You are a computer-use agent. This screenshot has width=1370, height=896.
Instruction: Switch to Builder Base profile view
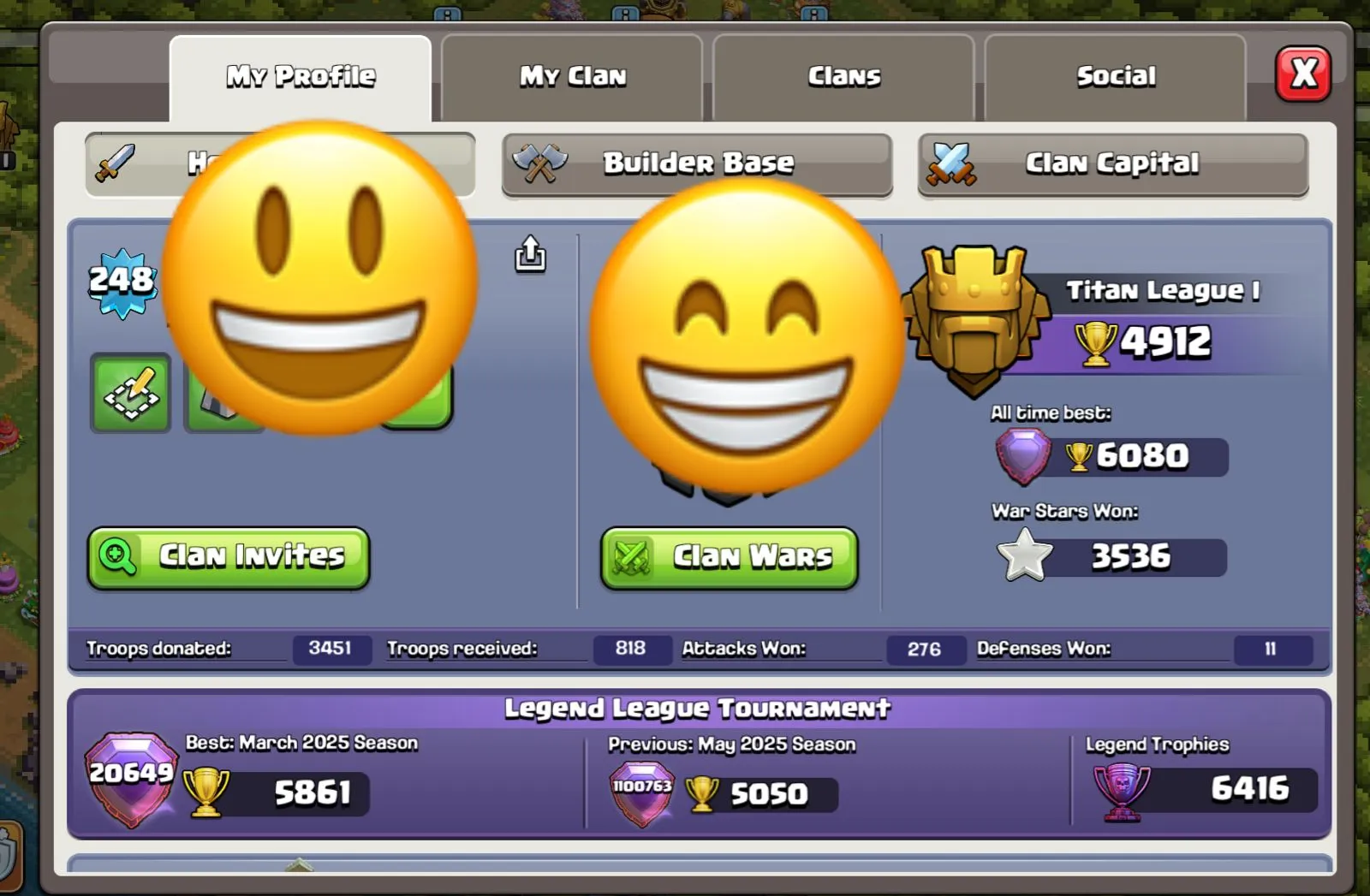click(697, 163)
